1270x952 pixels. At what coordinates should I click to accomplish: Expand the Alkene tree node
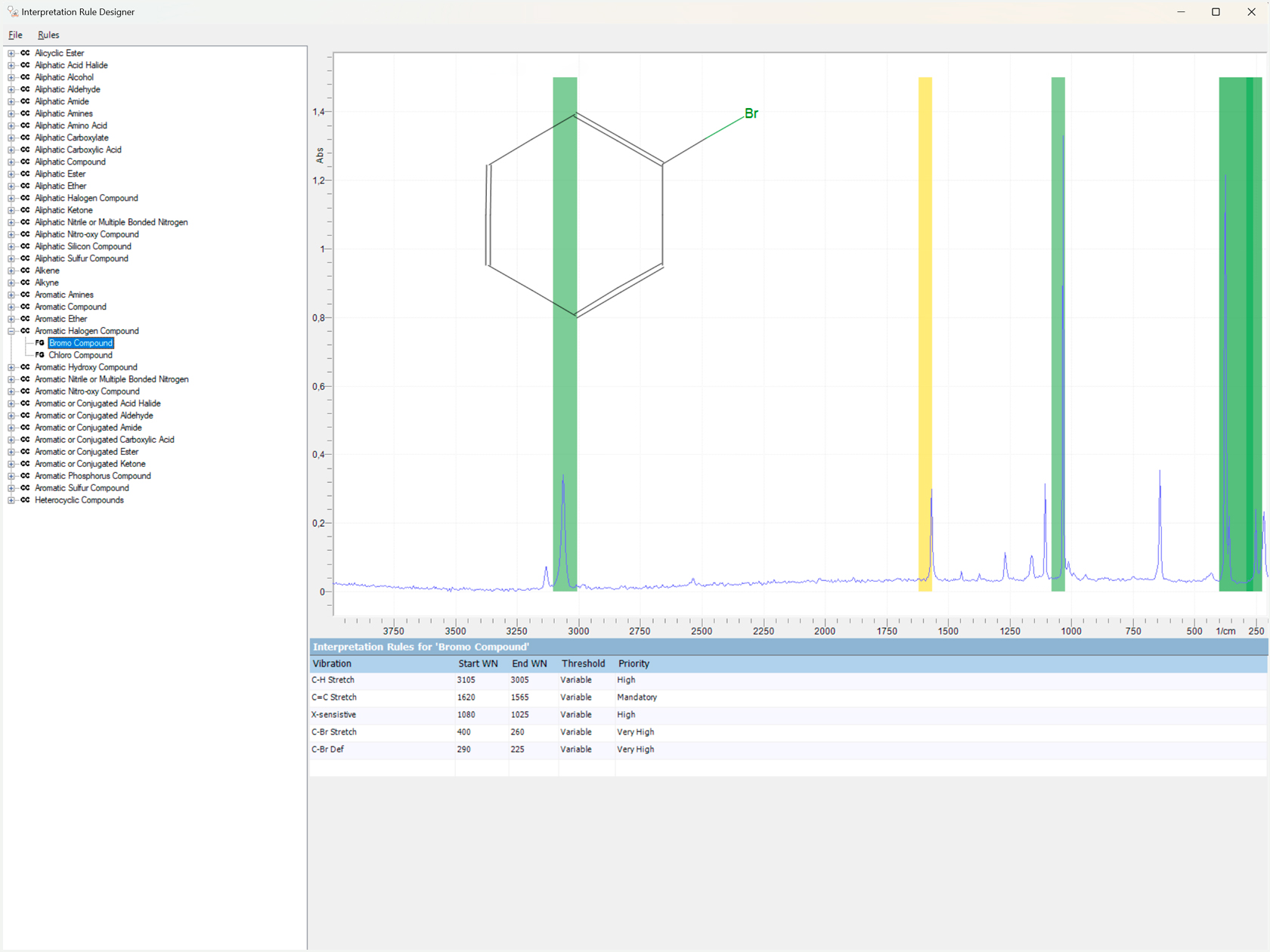(11, 270)
